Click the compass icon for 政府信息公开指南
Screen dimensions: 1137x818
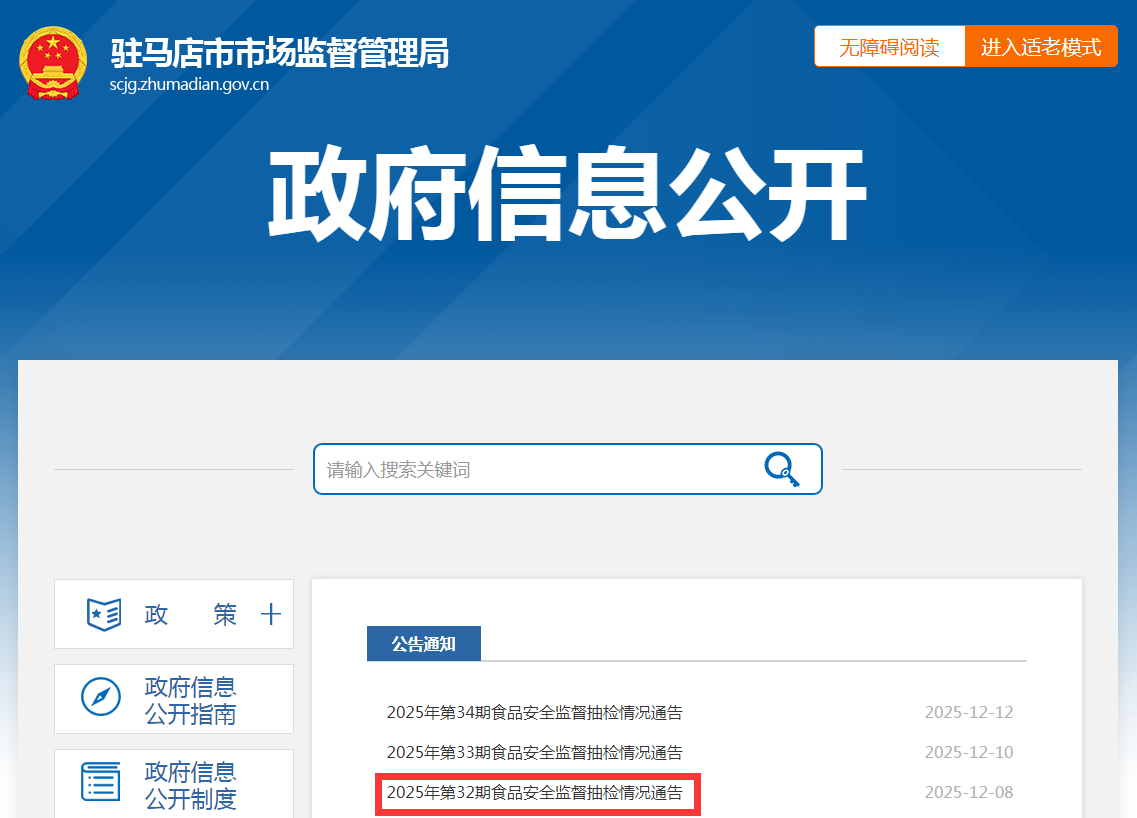101,697
